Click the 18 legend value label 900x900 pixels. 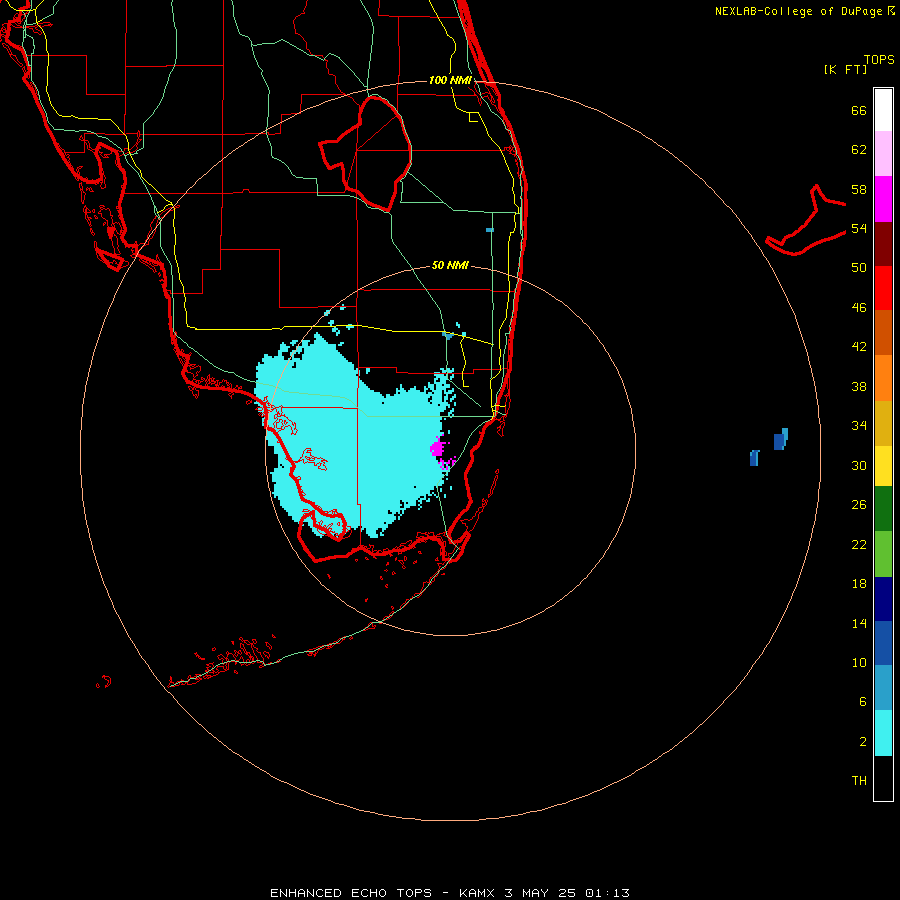(x=859, y=584)
